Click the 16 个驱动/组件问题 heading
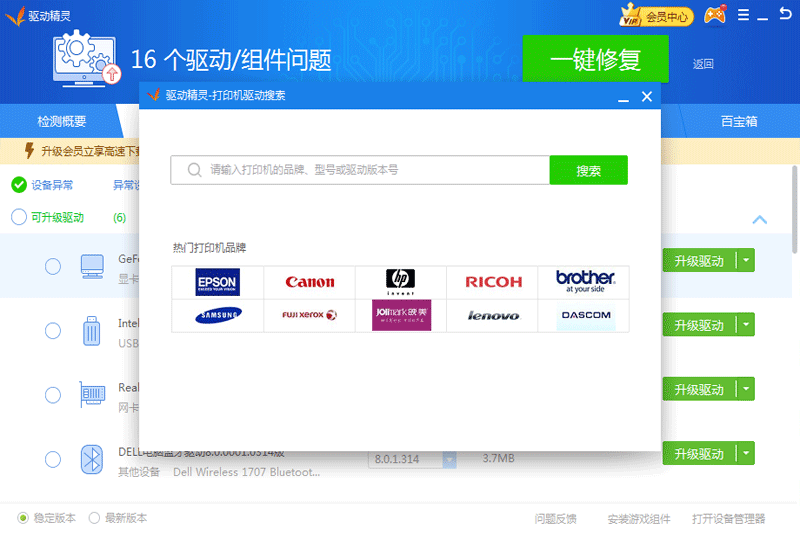800x533 pixels. (x=231, y=60)
